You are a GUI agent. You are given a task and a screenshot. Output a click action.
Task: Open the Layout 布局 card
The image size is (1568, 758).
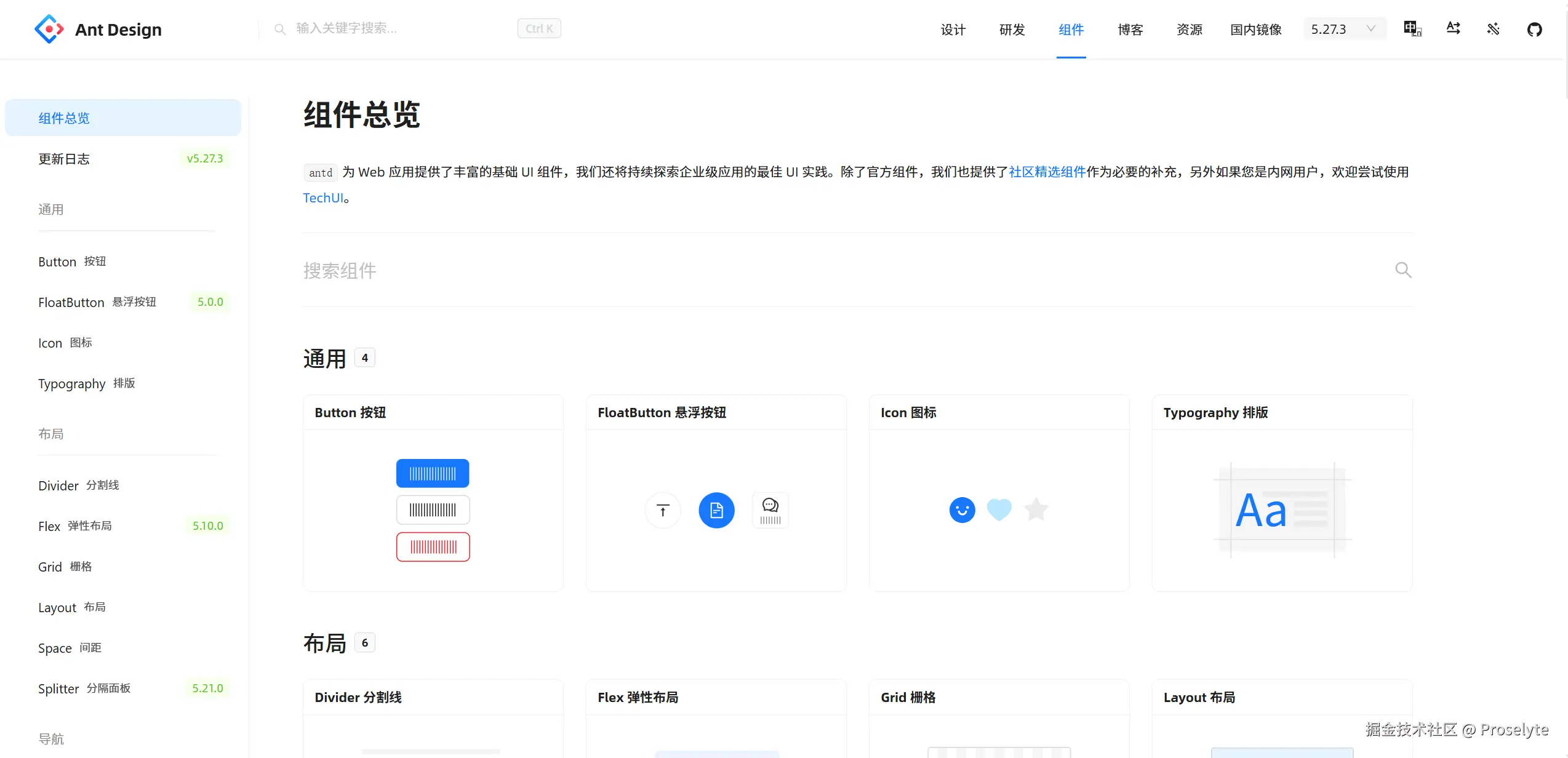pos(1282,719)
